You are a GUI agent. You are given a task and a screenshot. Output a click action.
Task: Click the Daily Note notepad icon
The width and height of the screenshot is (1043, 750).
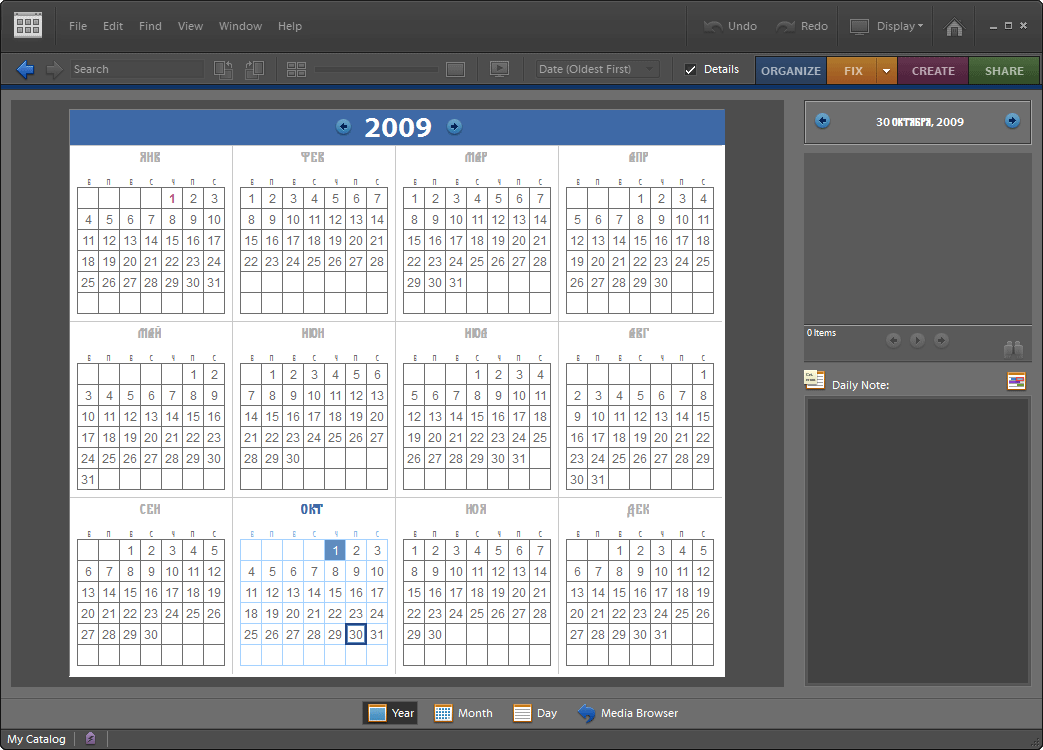click(814, 380)
